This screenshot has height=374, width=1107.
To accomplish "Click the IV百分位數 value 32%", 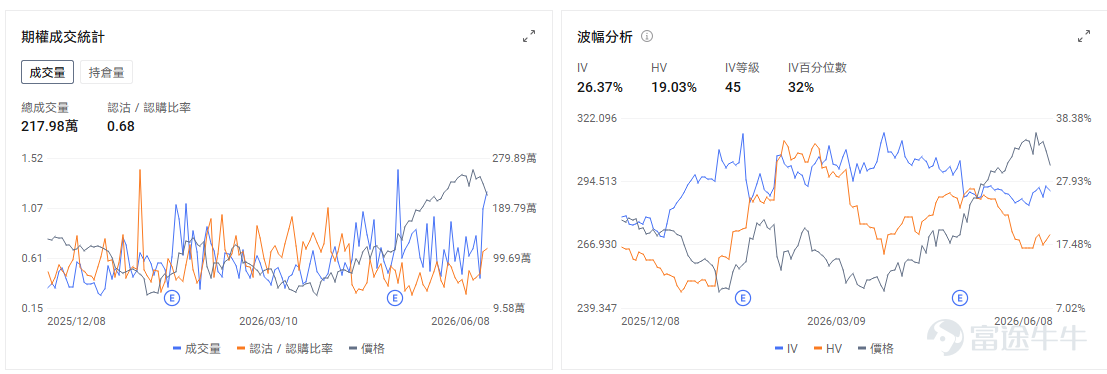I will (x=801, y=88).
